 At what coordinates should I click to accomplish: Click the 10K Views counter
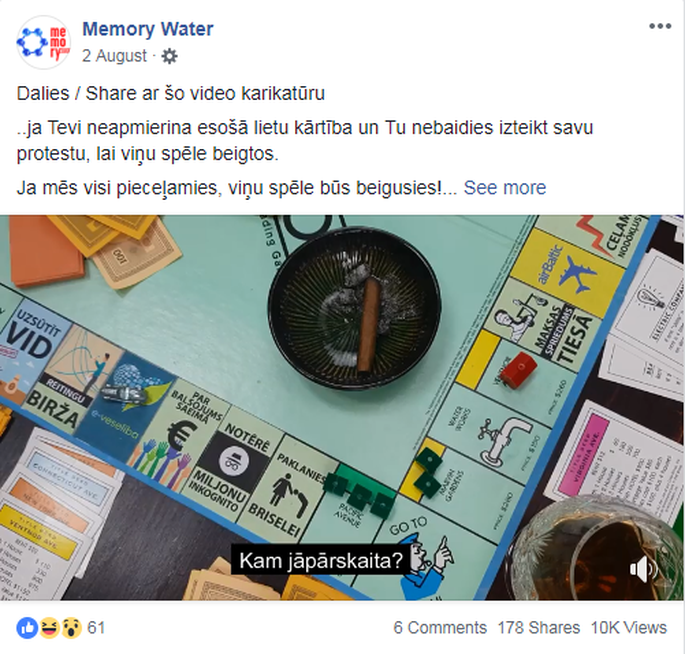click(x=629, y=628)
